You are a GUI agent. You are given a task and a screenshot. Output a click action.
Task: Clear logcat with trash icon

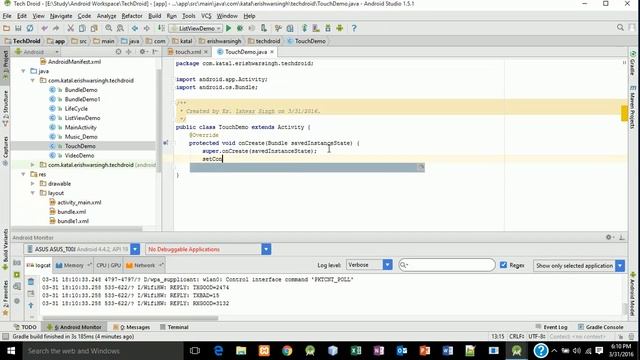click(31, 282)
